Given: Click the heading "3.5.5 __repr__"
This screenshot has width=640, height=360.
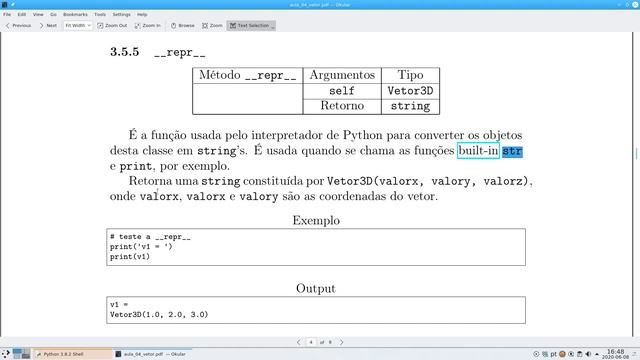Looking at the screenshot, I should click(158, 52).
